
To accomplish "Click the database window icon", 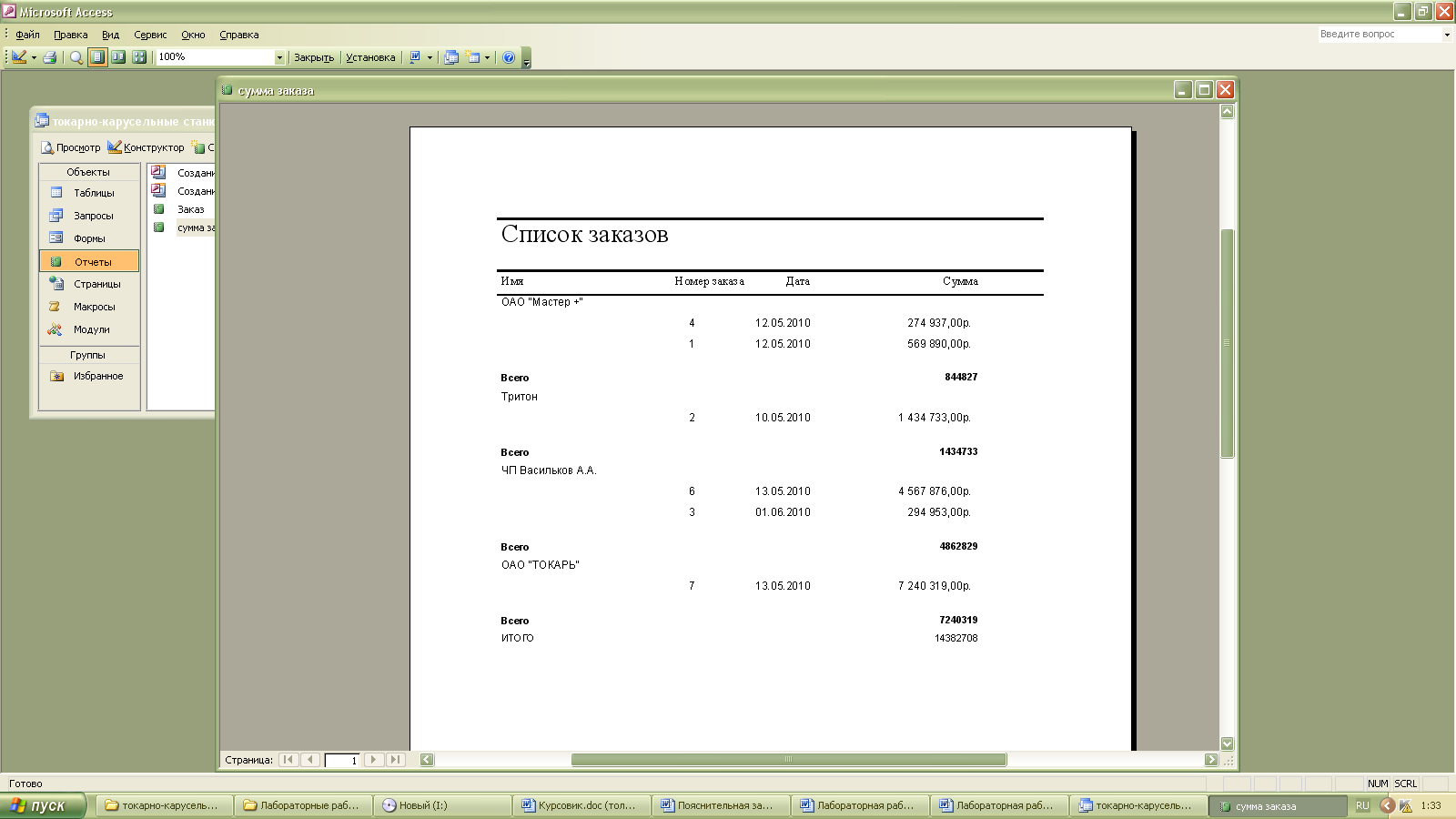I will (x=451, y=57).
